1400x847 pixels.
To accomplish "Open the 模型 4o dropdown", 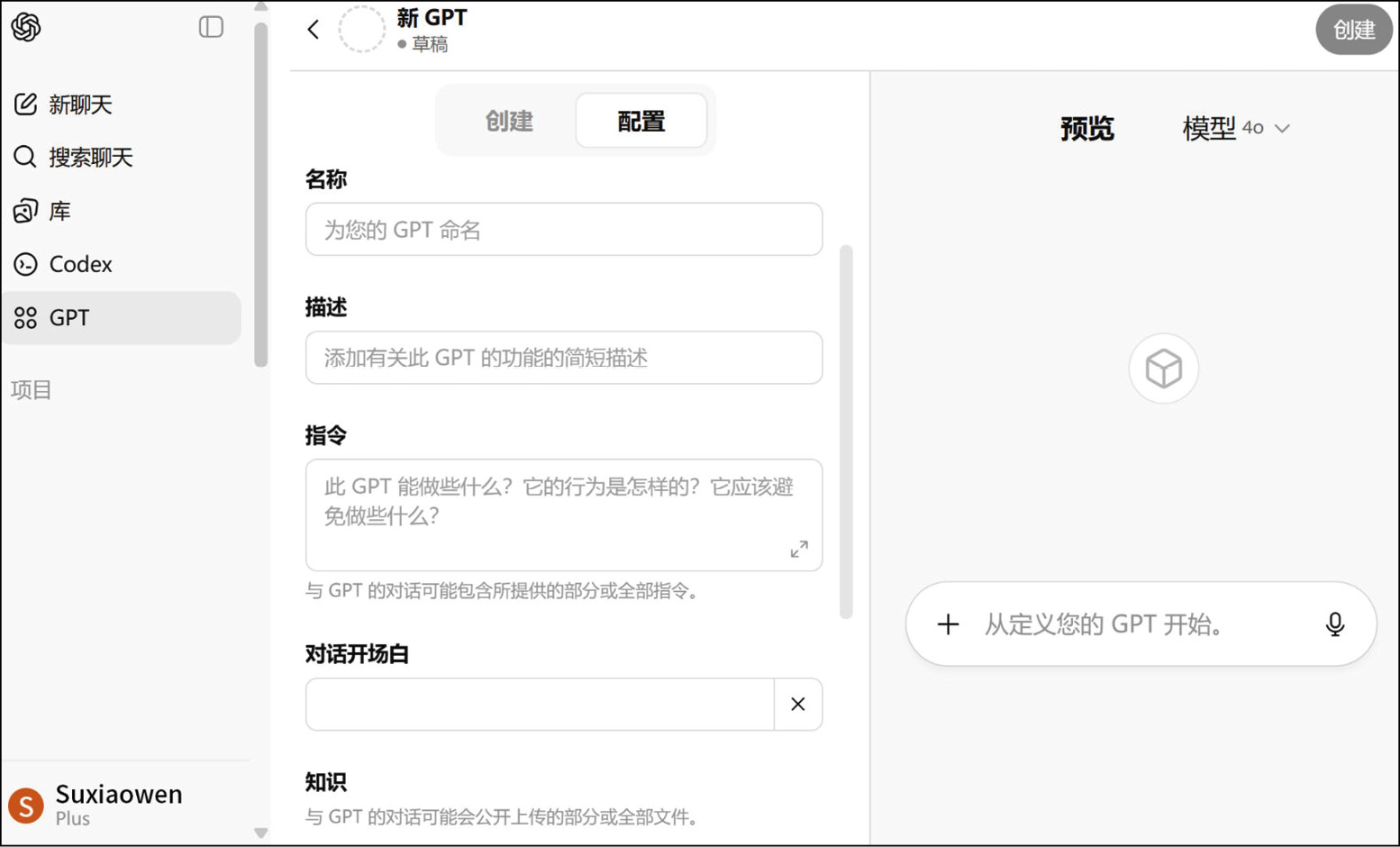I will 1236,129.
